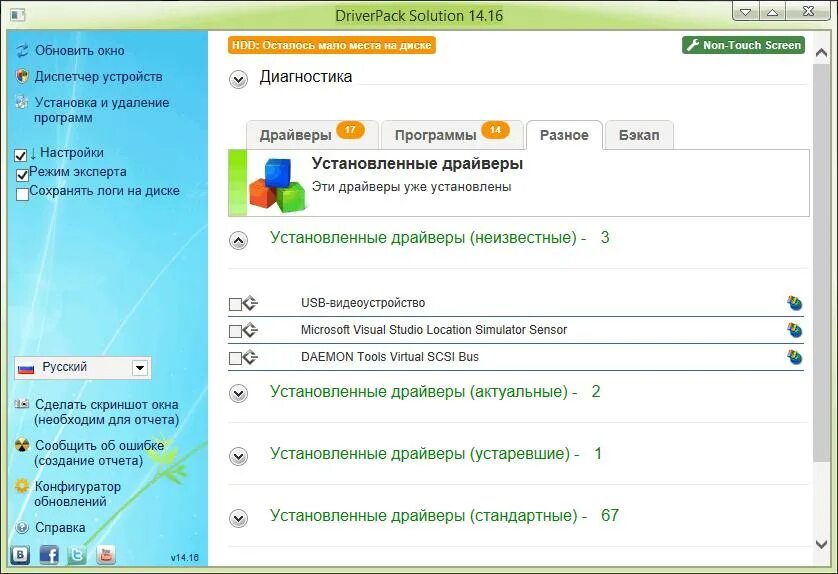Open the Бэкап tab
The image size is (838, 574).
[x=639, y=135]
